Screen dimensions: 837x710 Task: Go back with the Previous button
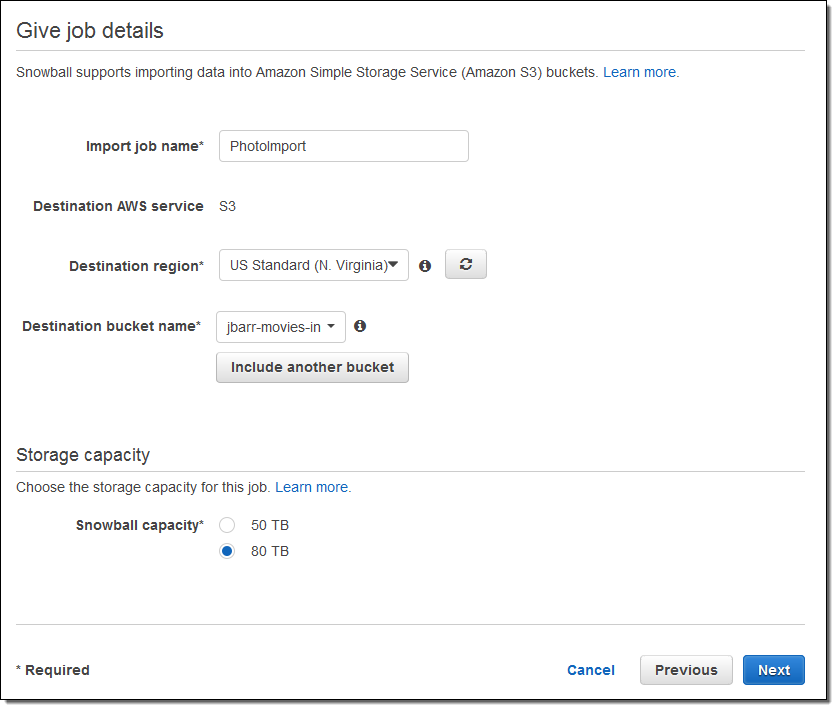(x=686, y=670)
